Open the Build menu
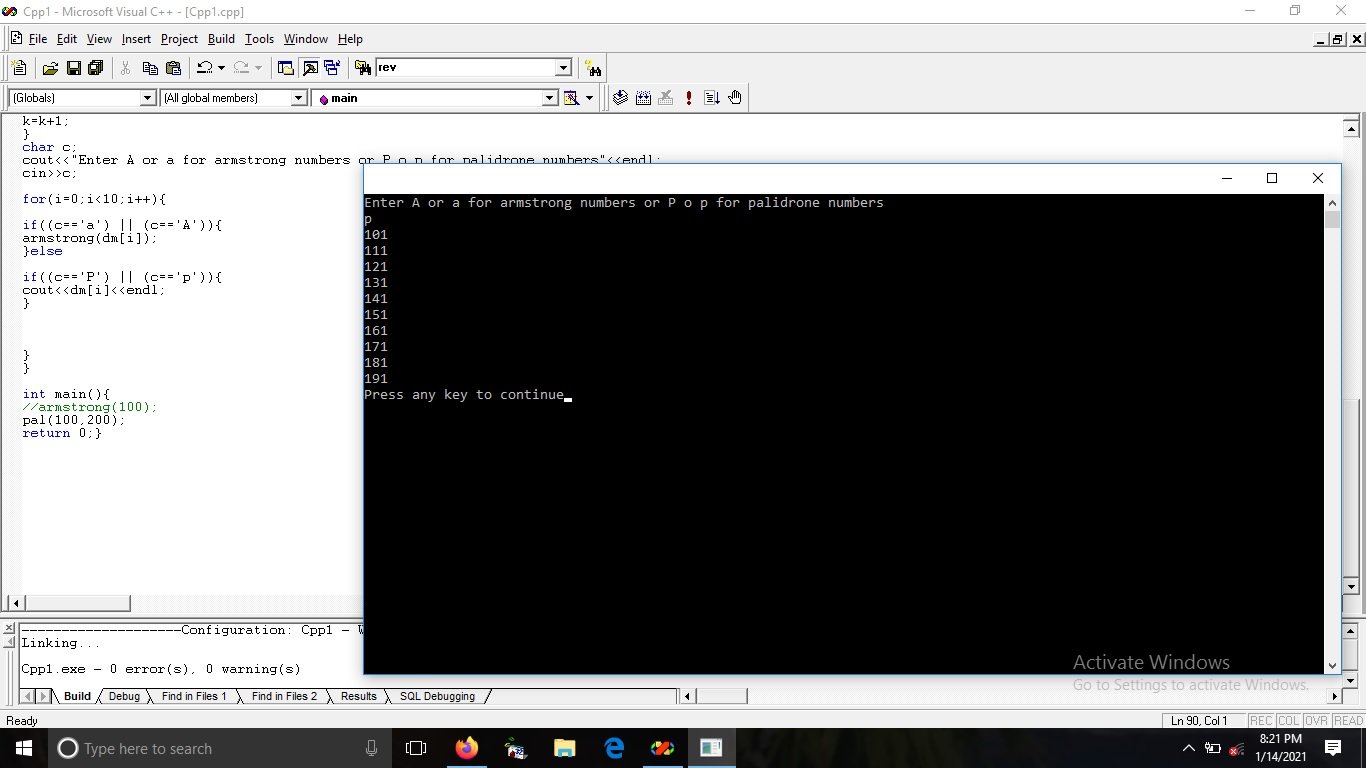 click(x=221, y=39)
